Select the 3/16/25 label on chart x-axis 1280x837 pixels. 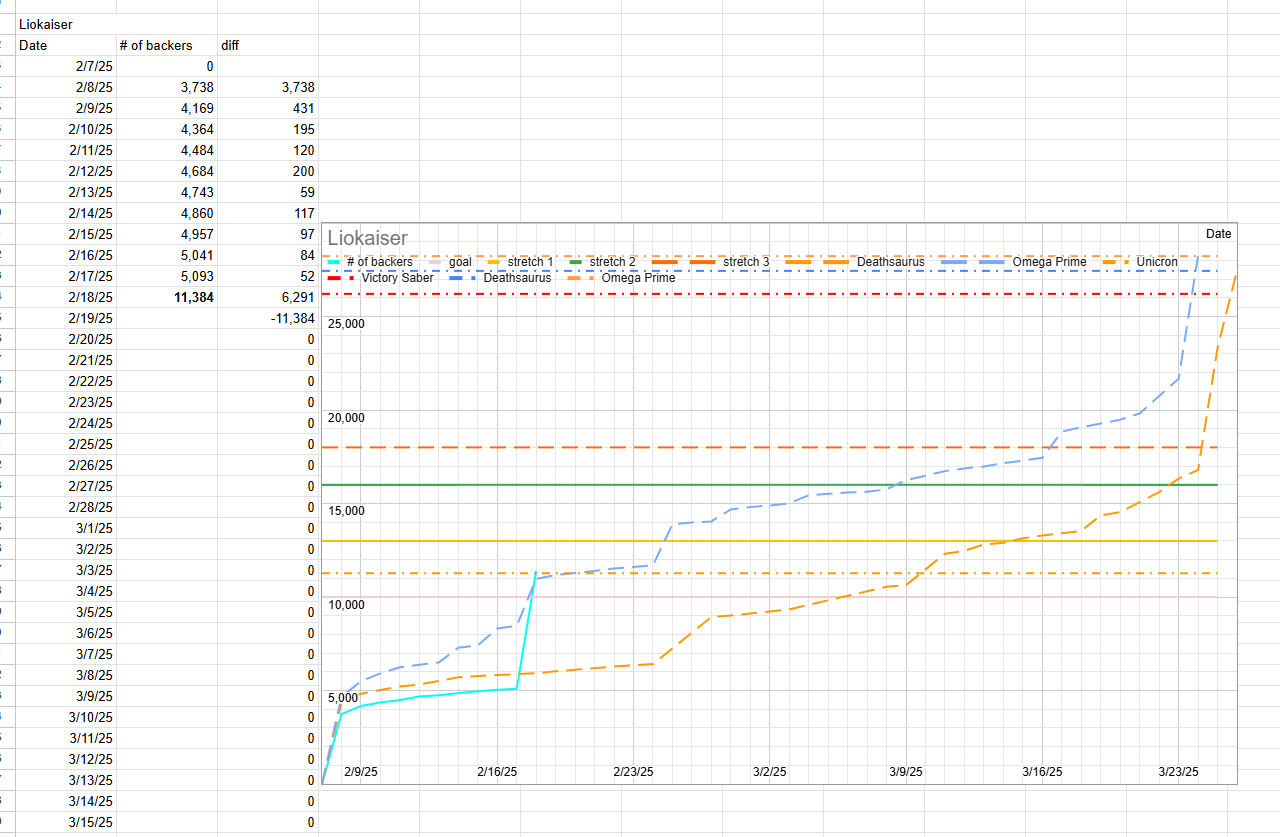pos(1042,772)
